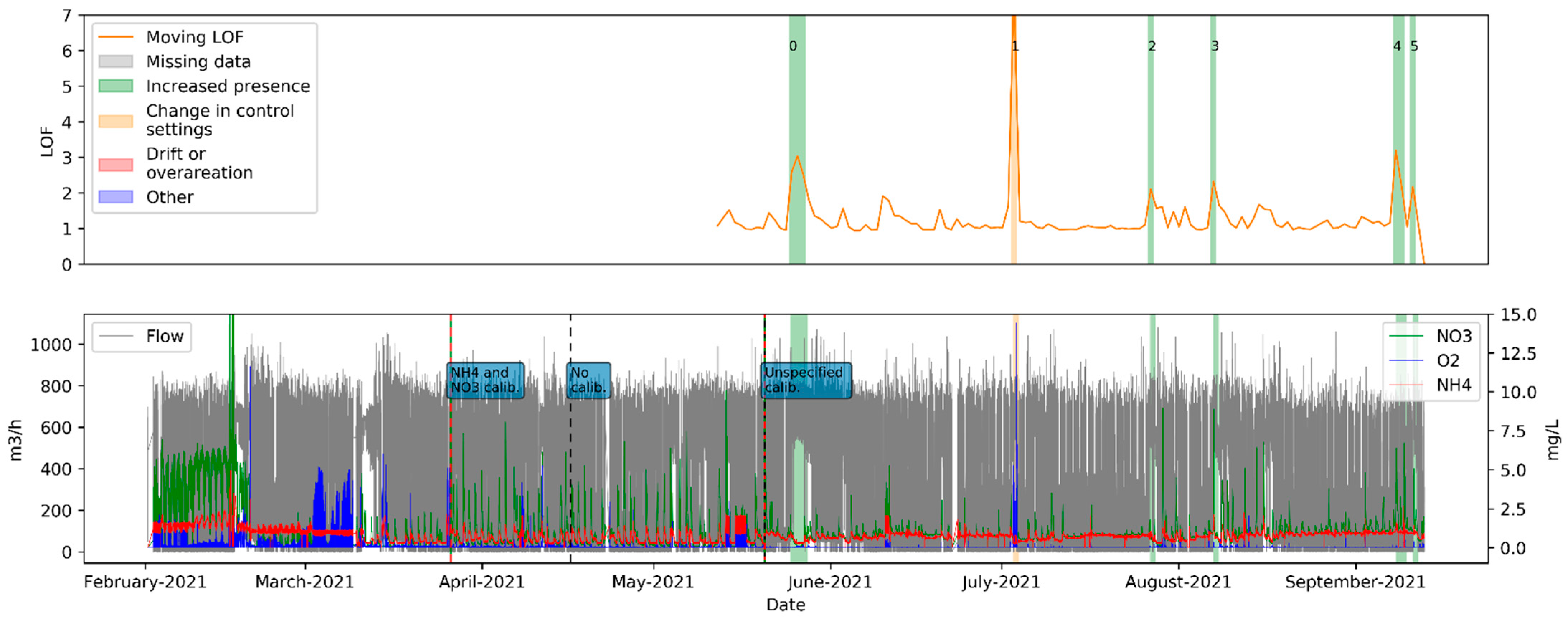Click the 'NH4 and NO3 calib.' annotation box
Image resolution: width=1568 pixels, height=618 pixels.
(x=485, y=380)
